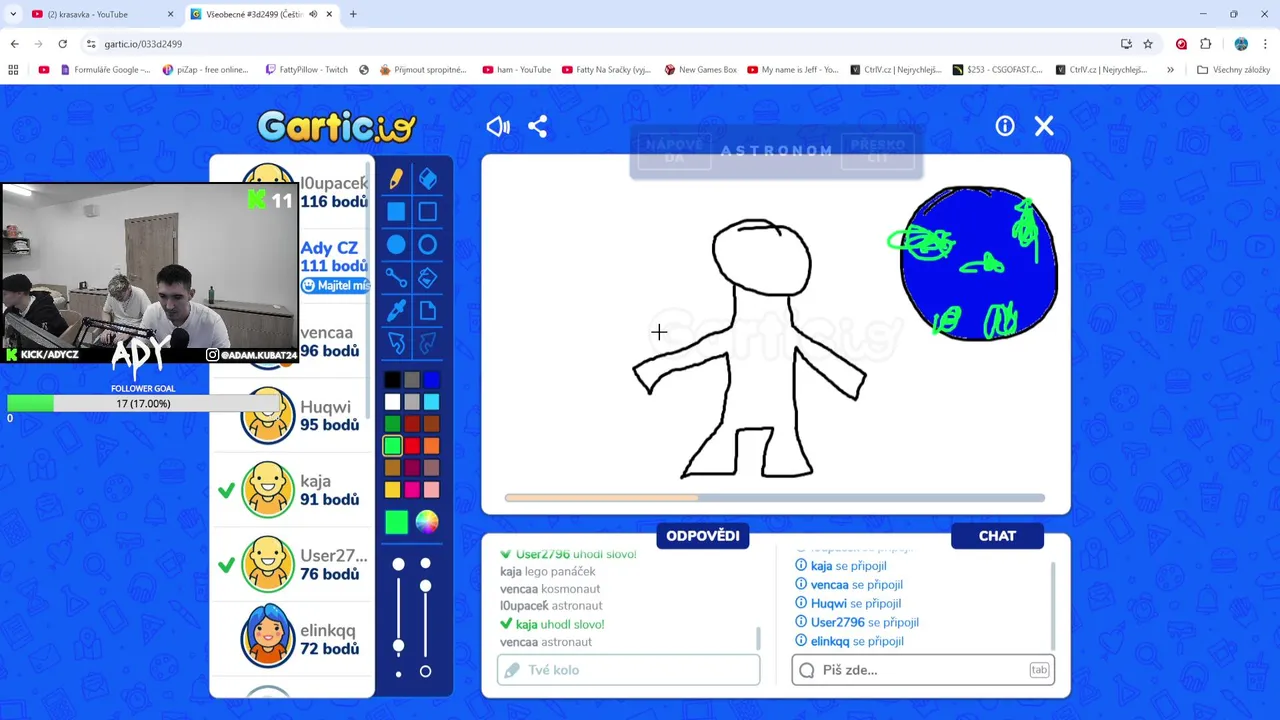1280x720 pixels.
Task: Click the undo arrow in drawing tools
Action: (396, 344)
